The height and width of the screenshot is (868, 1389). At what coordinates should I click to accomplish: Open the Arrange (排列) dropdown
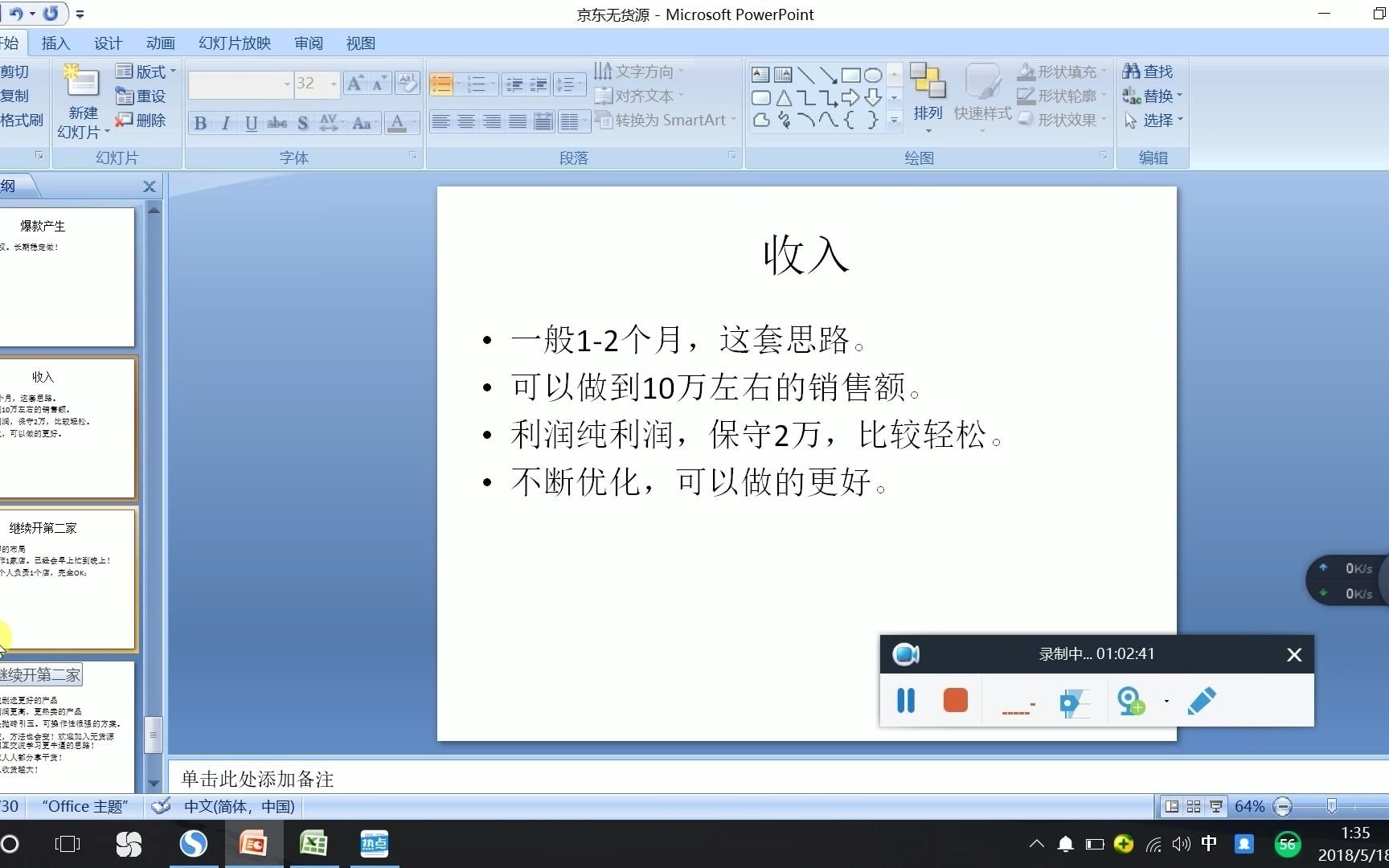928,96
